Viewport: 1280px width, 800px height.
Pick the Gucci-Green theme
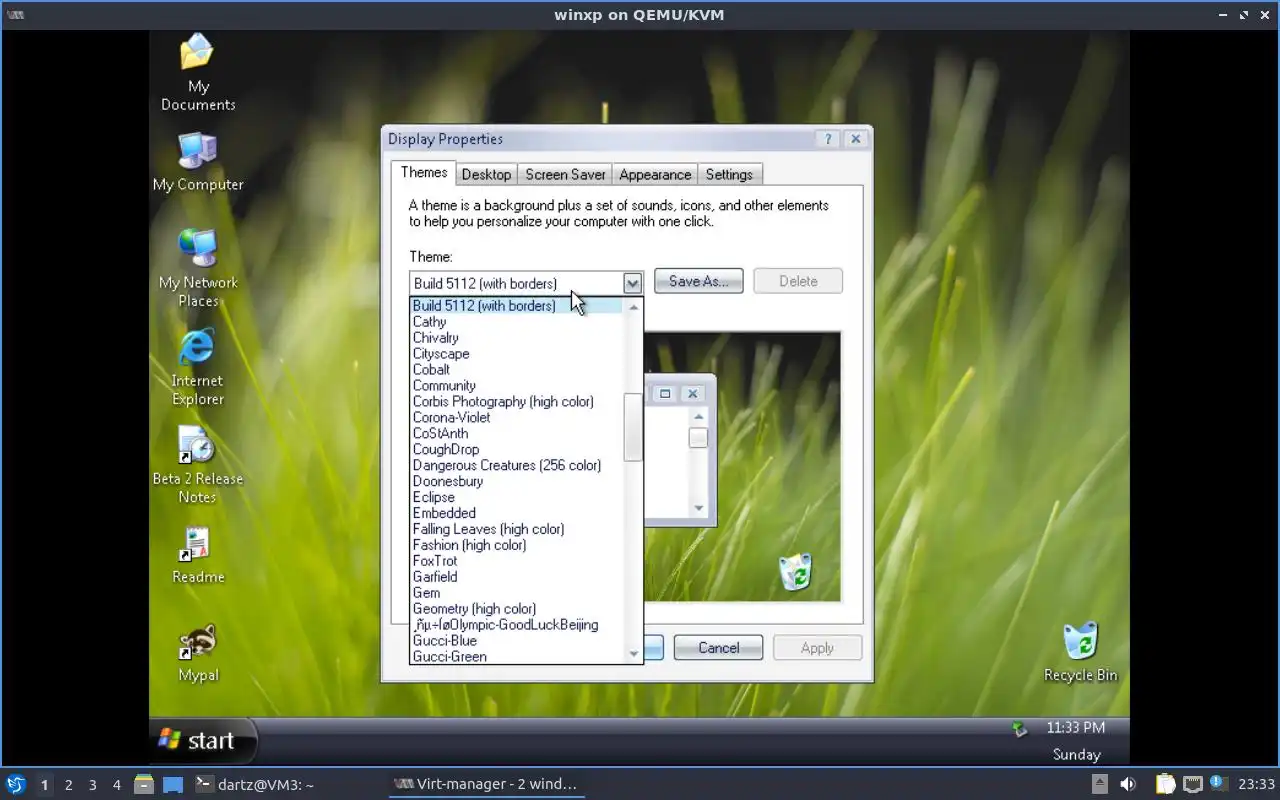tap(517, 657)
